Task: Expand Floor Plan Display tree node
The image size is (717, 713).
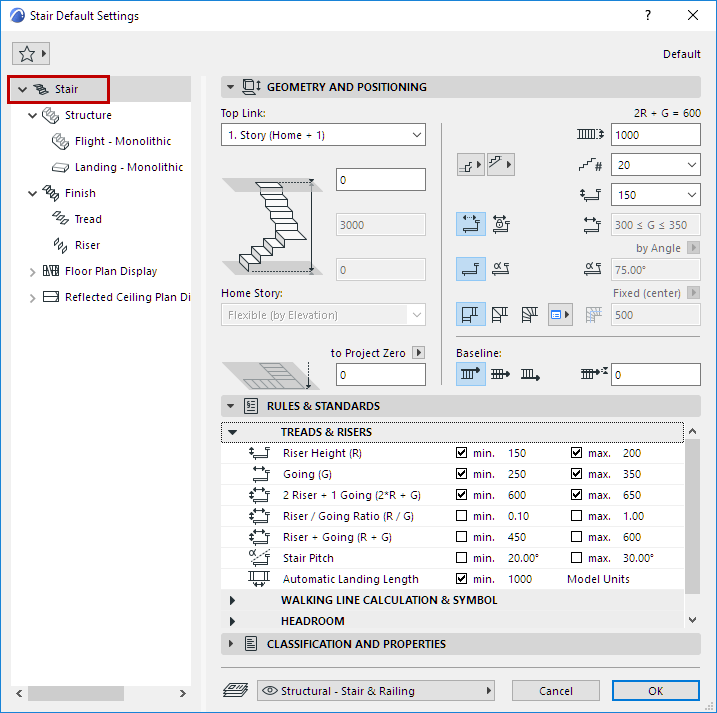Action: click(x=32, y=272)
